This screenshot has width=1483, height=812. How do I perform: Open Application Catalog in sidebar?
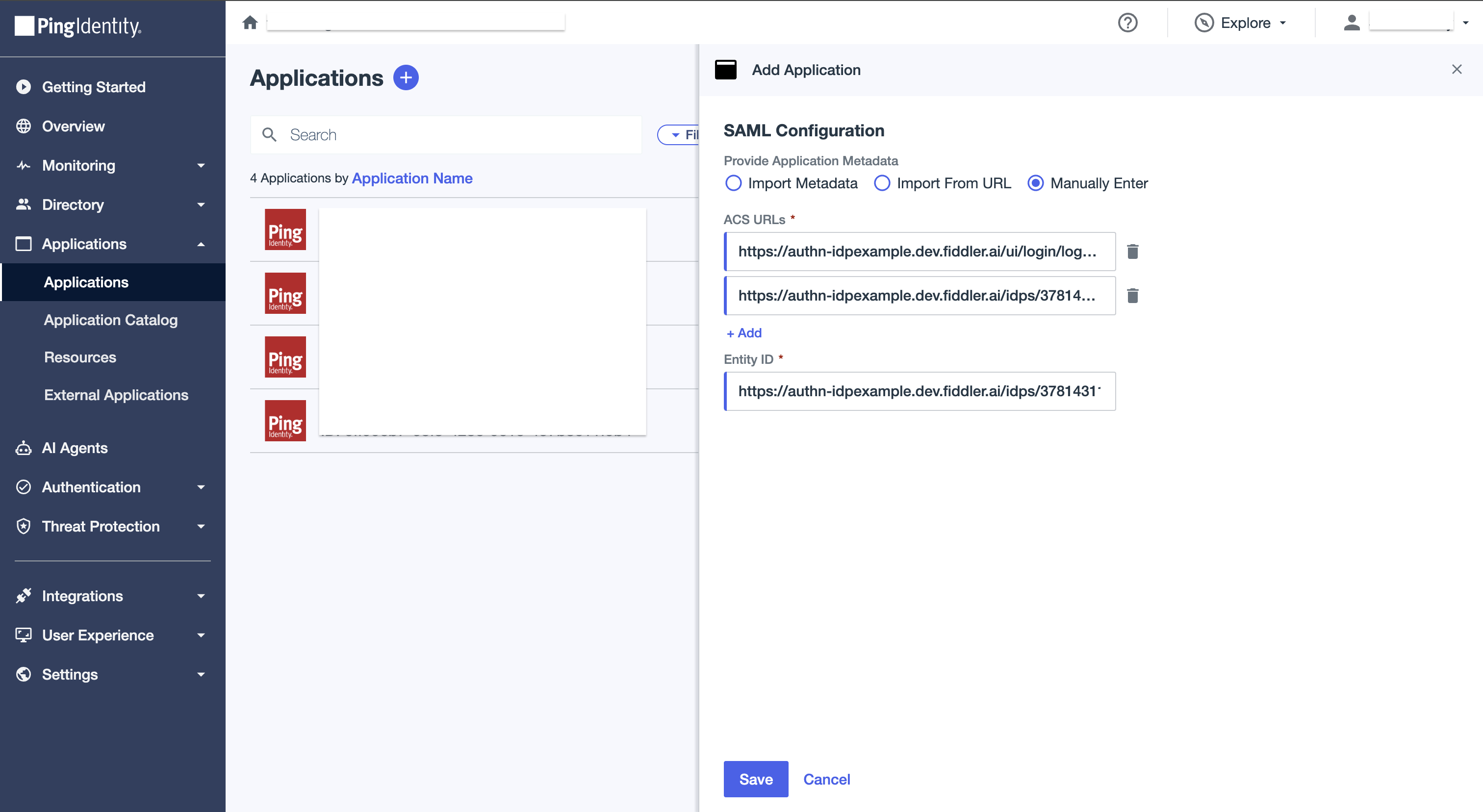point(110,319)
